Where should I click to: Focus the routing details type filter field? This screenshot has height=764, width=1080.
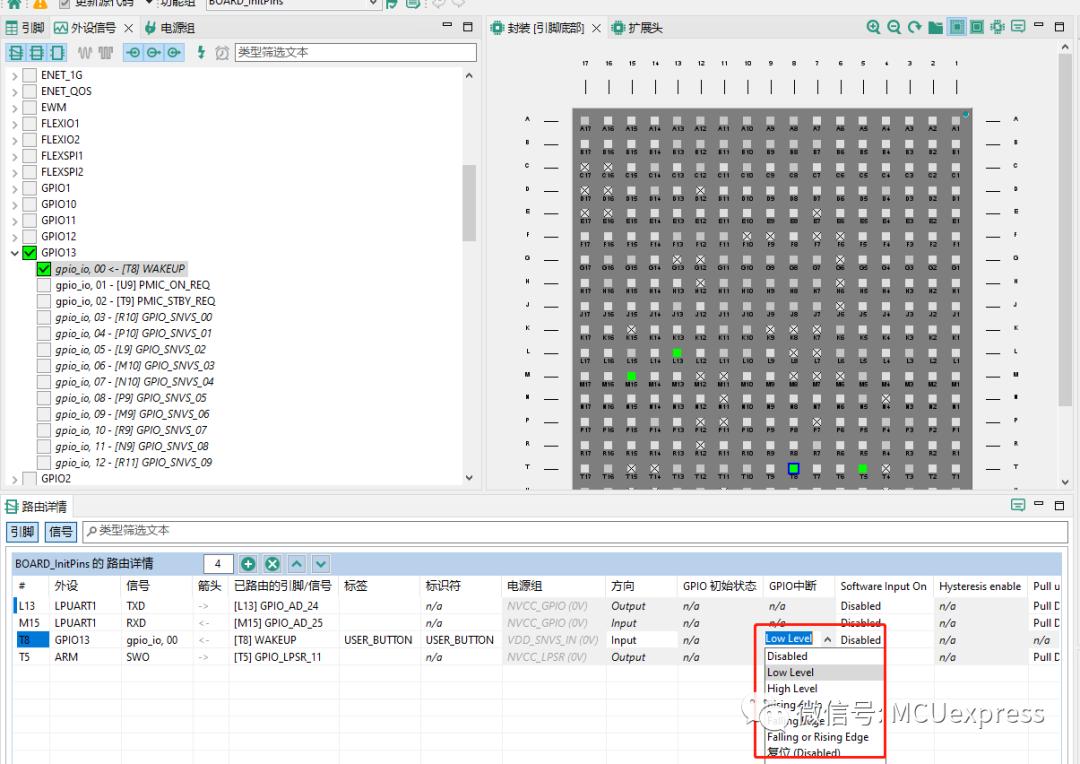coord(576,530)
